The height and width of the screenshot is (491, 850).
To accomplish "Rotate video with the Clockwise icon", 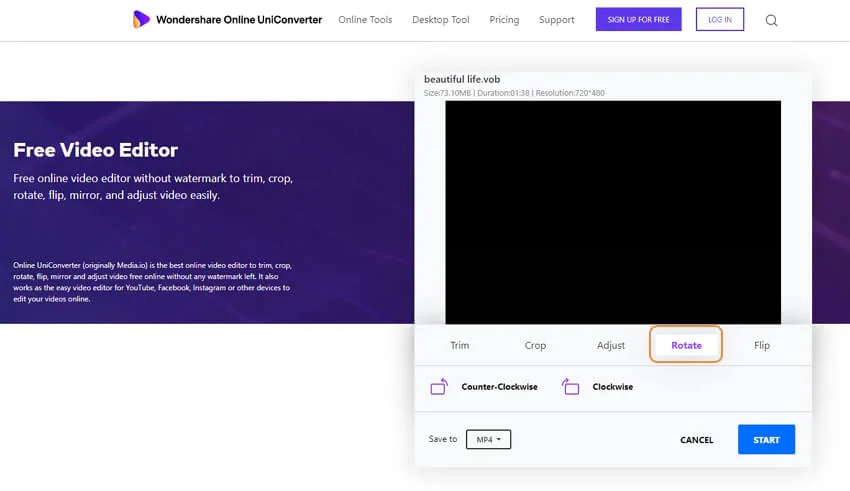I will tap(570, 386).
